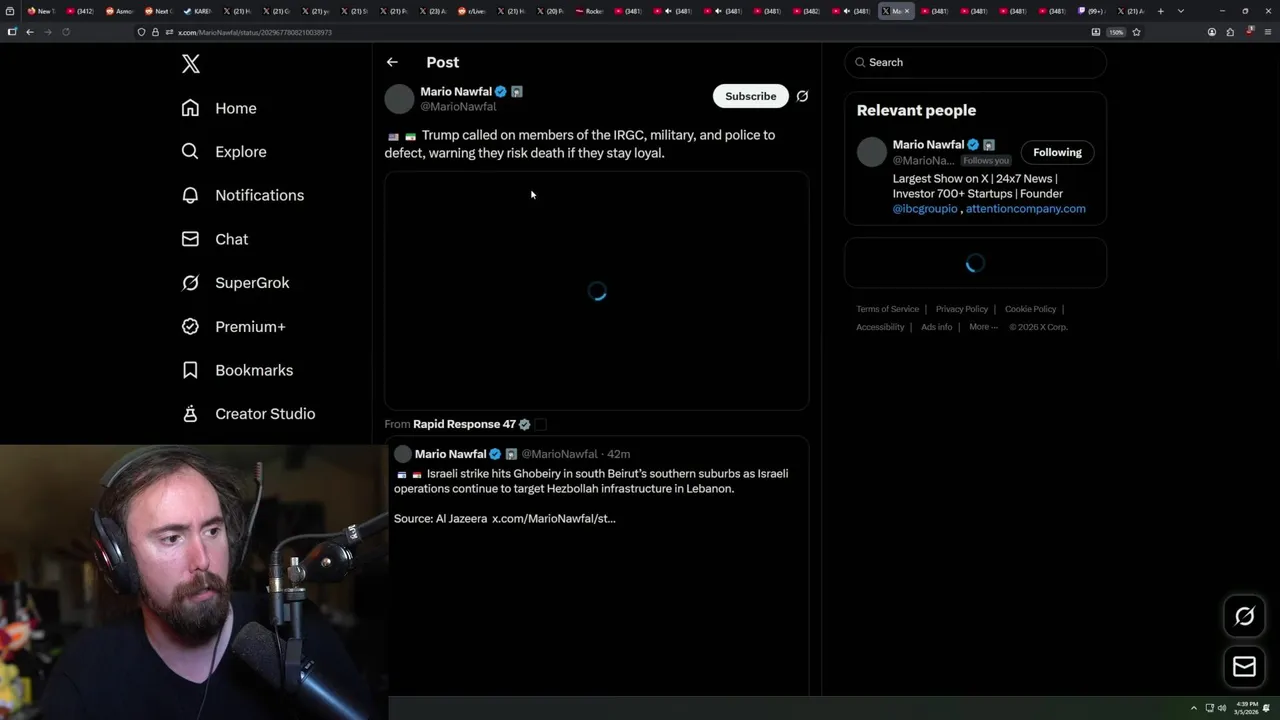Reload the page in browser
The image size is (1280, 720).
[66, 32]
